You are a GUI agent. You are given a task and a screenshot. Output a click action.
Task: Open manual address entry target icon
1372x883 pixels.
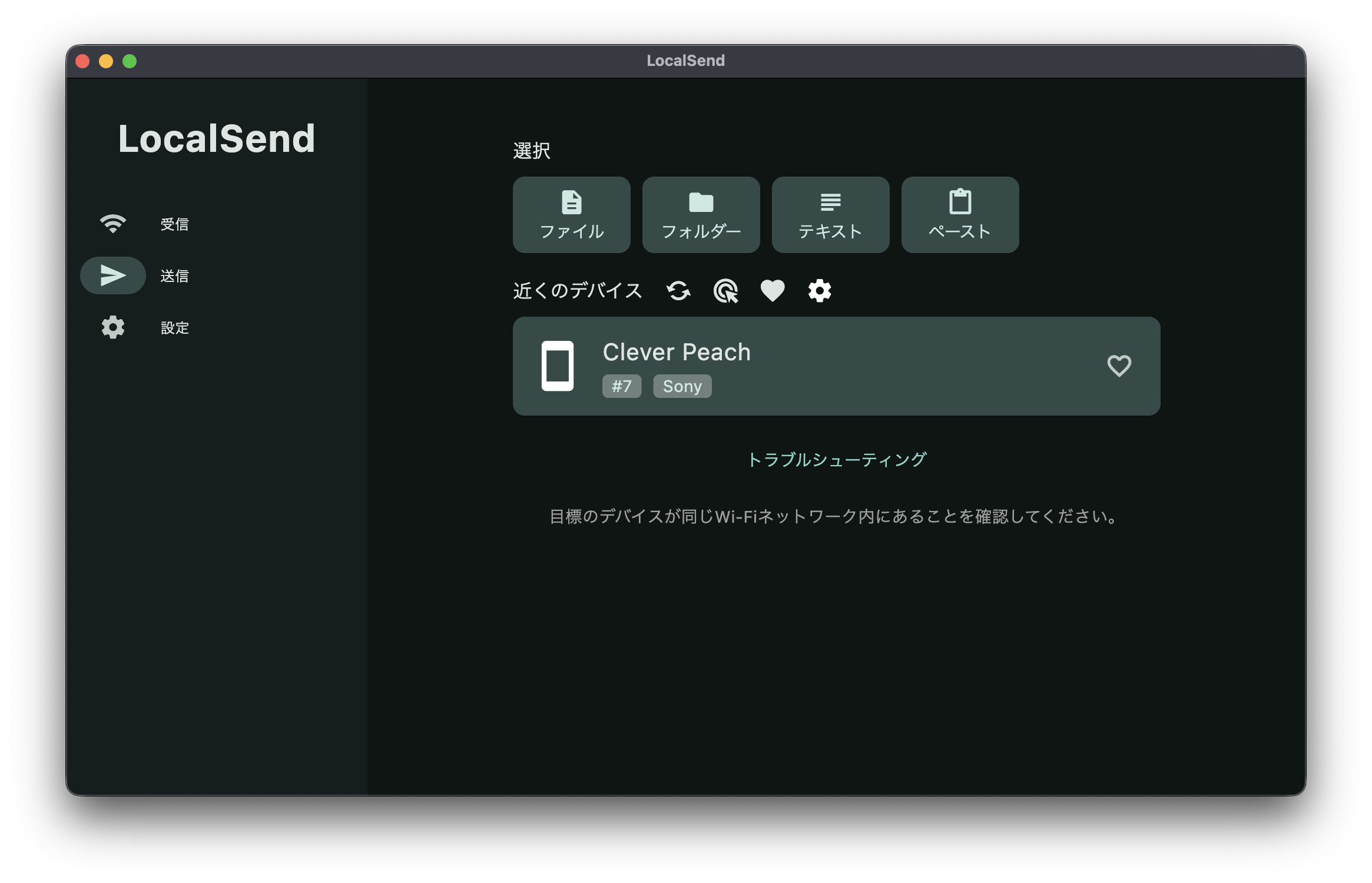coord(725,291)
